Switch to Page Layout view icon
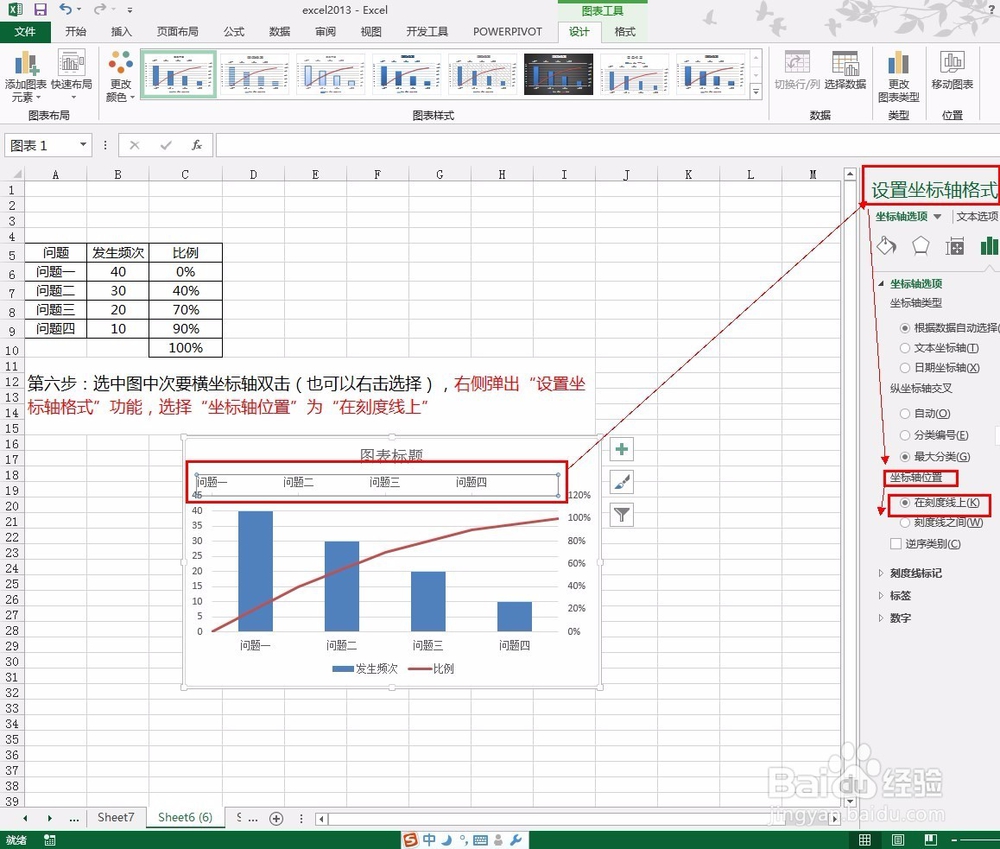Image resolution: width=1000 pixels, height=849 pixels. [898, 839]
